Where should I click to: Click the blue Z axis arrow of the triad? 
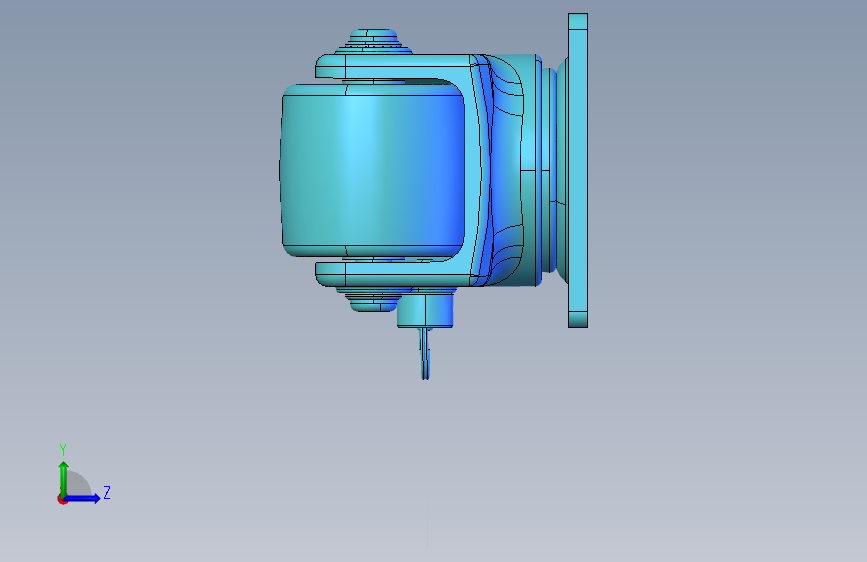coord(83,498)
